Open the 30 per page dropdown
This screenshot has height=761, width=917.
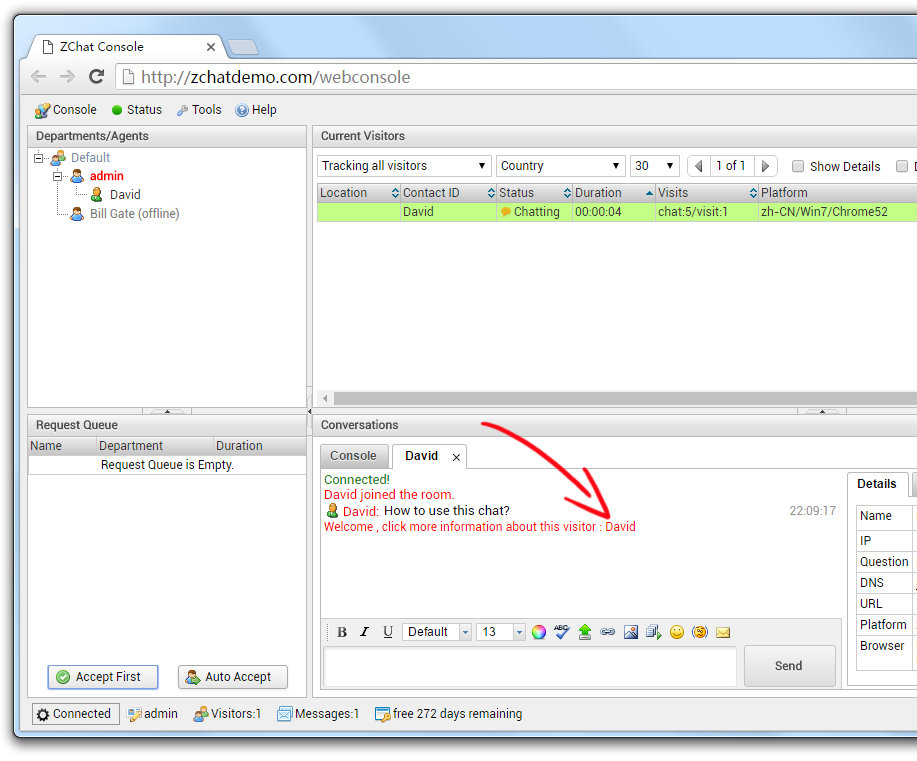pyautogui.click(x=654, y=166)
